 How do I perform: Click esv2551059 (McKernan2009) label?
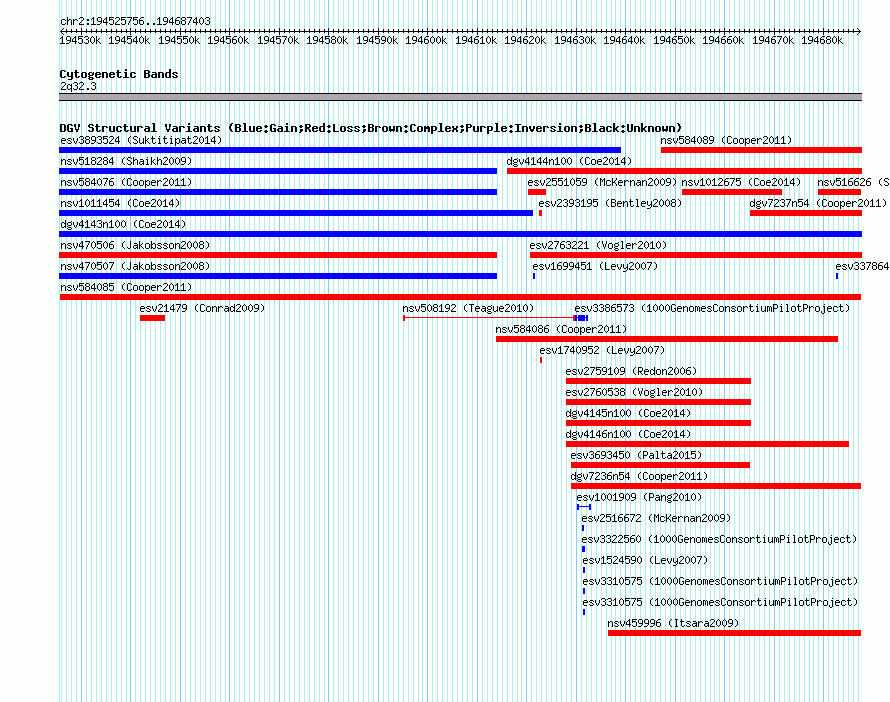(602, 182)
